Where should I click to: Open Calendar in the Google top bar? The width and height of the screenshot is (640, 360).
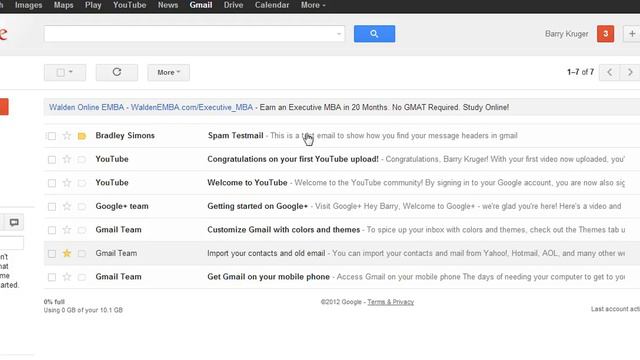coord(272,5)
